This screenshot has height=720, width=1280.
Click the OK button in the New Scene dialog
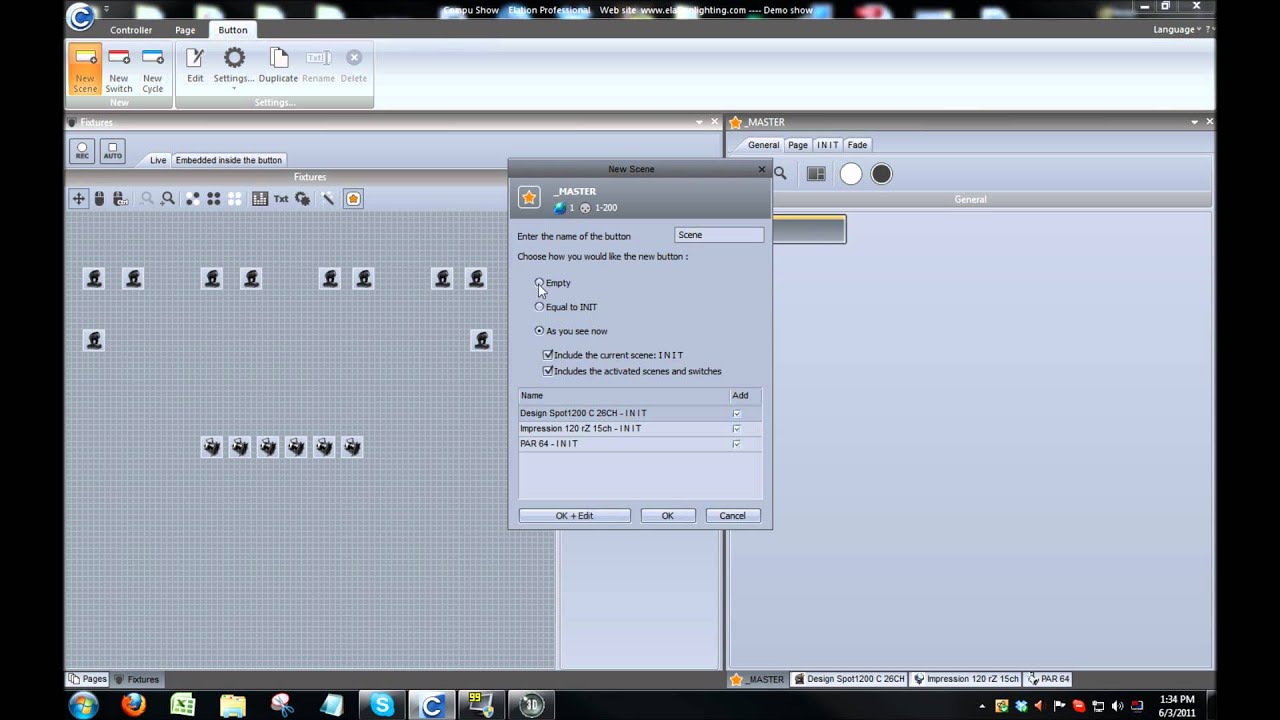[667, 516]
